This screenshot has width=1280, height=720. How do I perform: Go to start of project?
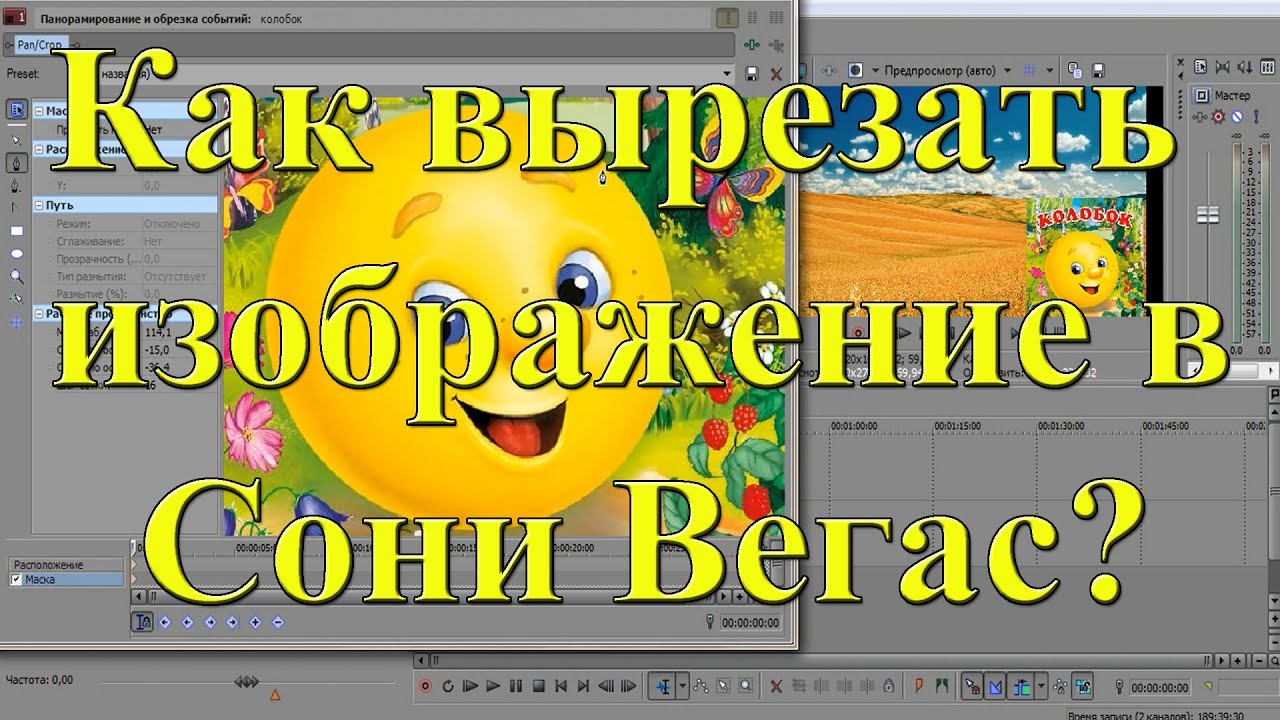(x=561, y=687)
